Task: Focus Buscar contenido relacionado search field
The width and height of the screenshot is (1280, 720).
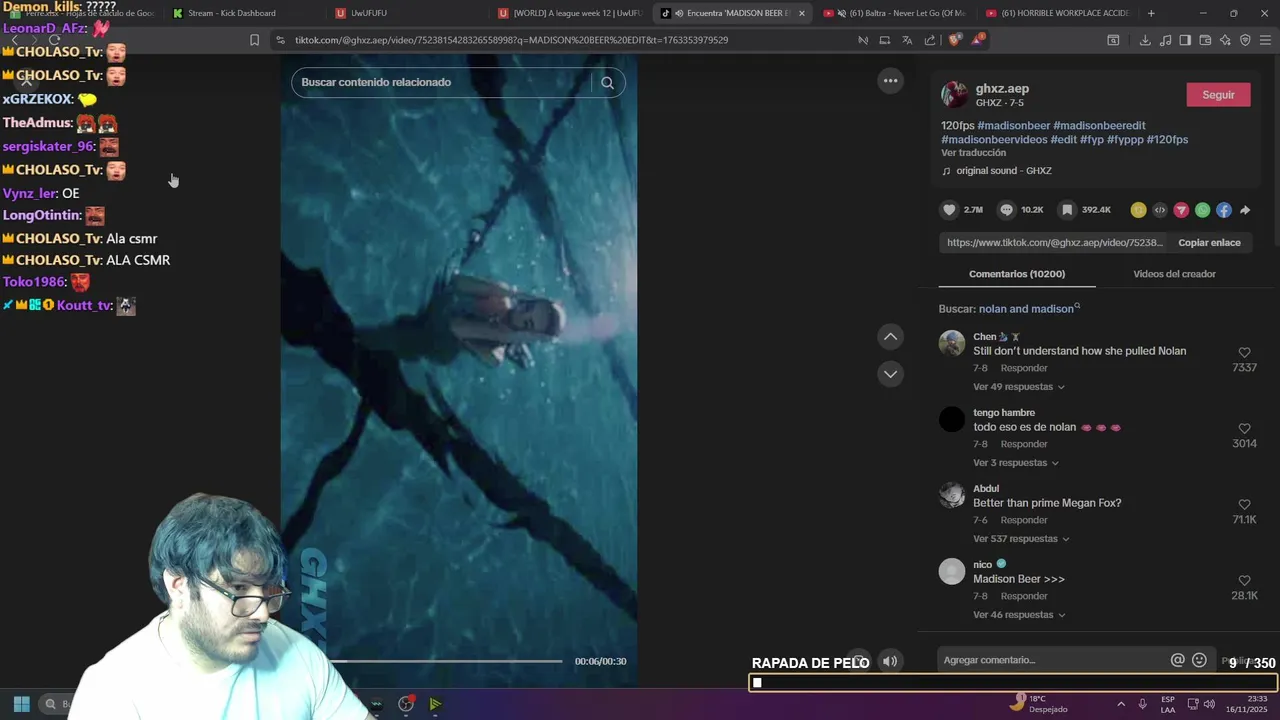Action: [443, 82]
